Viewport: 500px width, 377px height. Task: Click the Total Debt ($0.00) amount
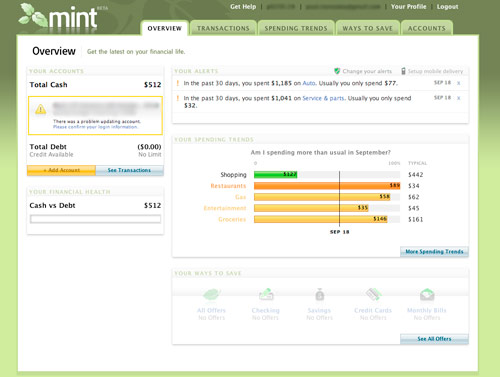click(149, 147)
